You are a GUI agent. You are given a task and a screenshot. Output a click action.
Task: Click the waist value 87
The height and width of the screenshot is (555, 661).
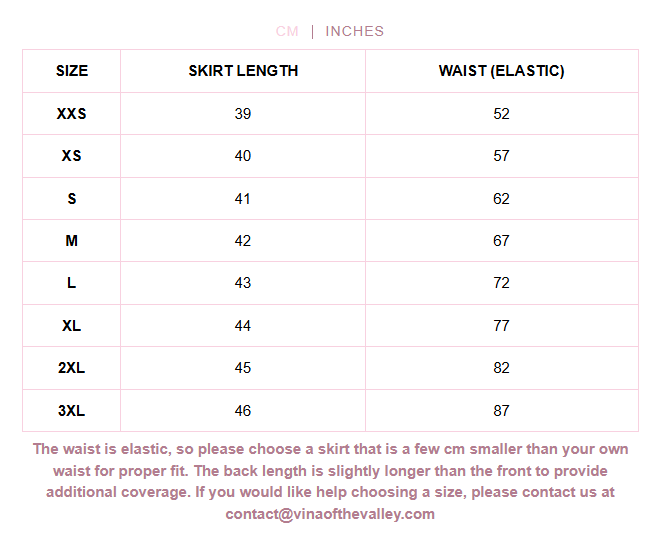501,411
